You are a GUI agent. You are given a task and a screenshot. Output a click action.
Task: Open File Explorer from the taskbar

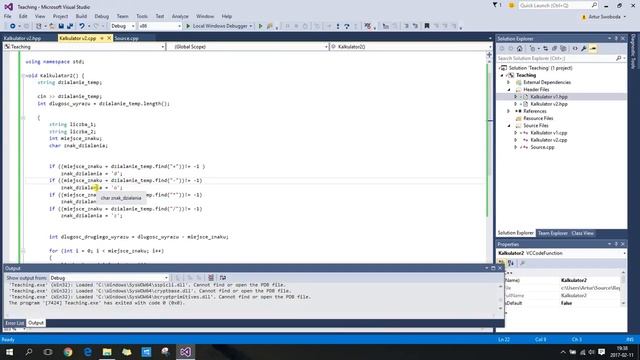click(107, 352)
